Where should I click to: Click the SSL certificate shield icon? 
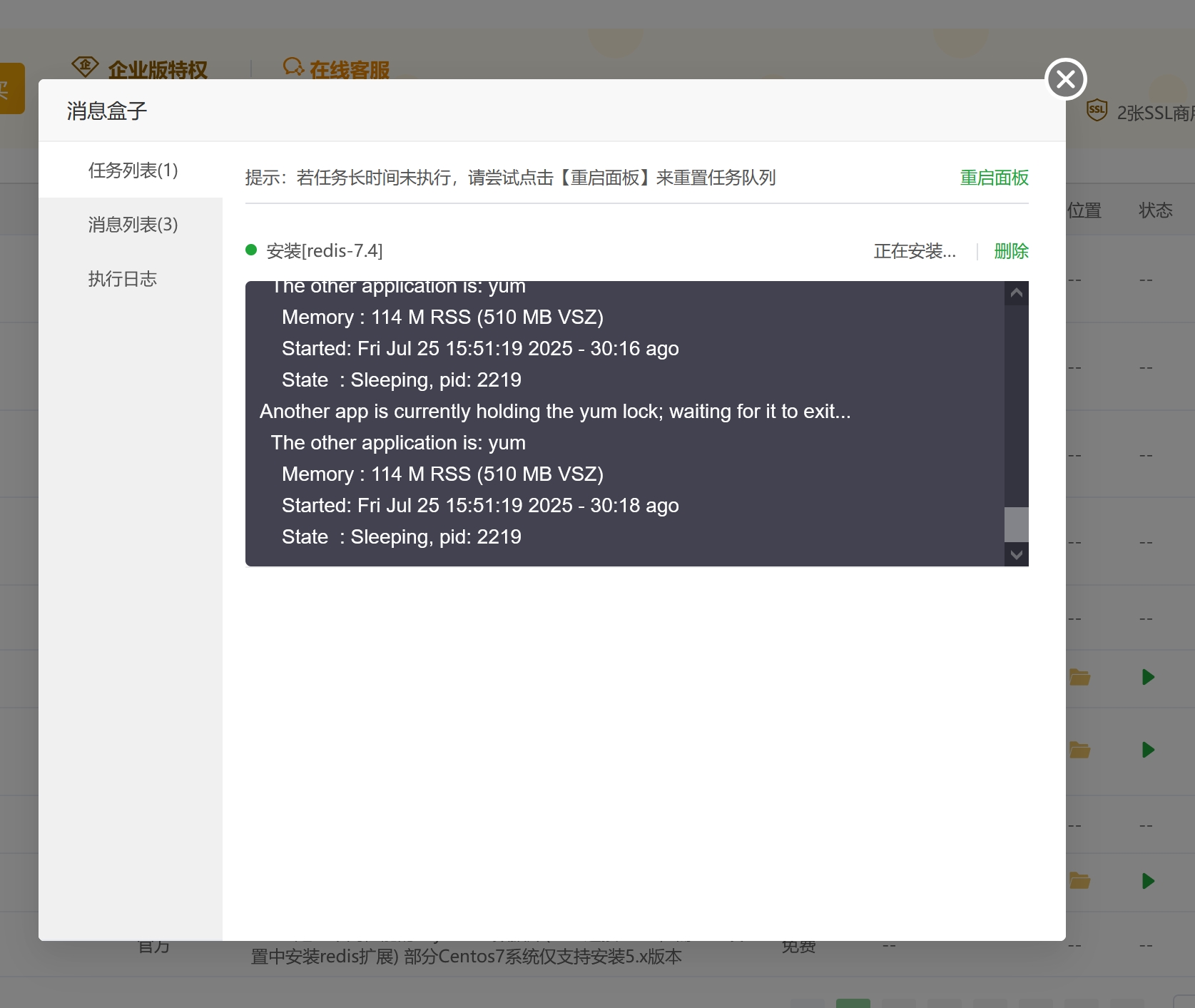coord(1097,110)
